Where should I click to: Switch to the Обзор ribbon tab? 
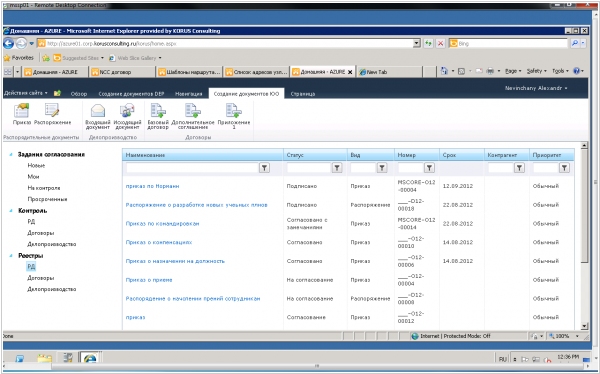pyautogui.click(x=79, y=94)
